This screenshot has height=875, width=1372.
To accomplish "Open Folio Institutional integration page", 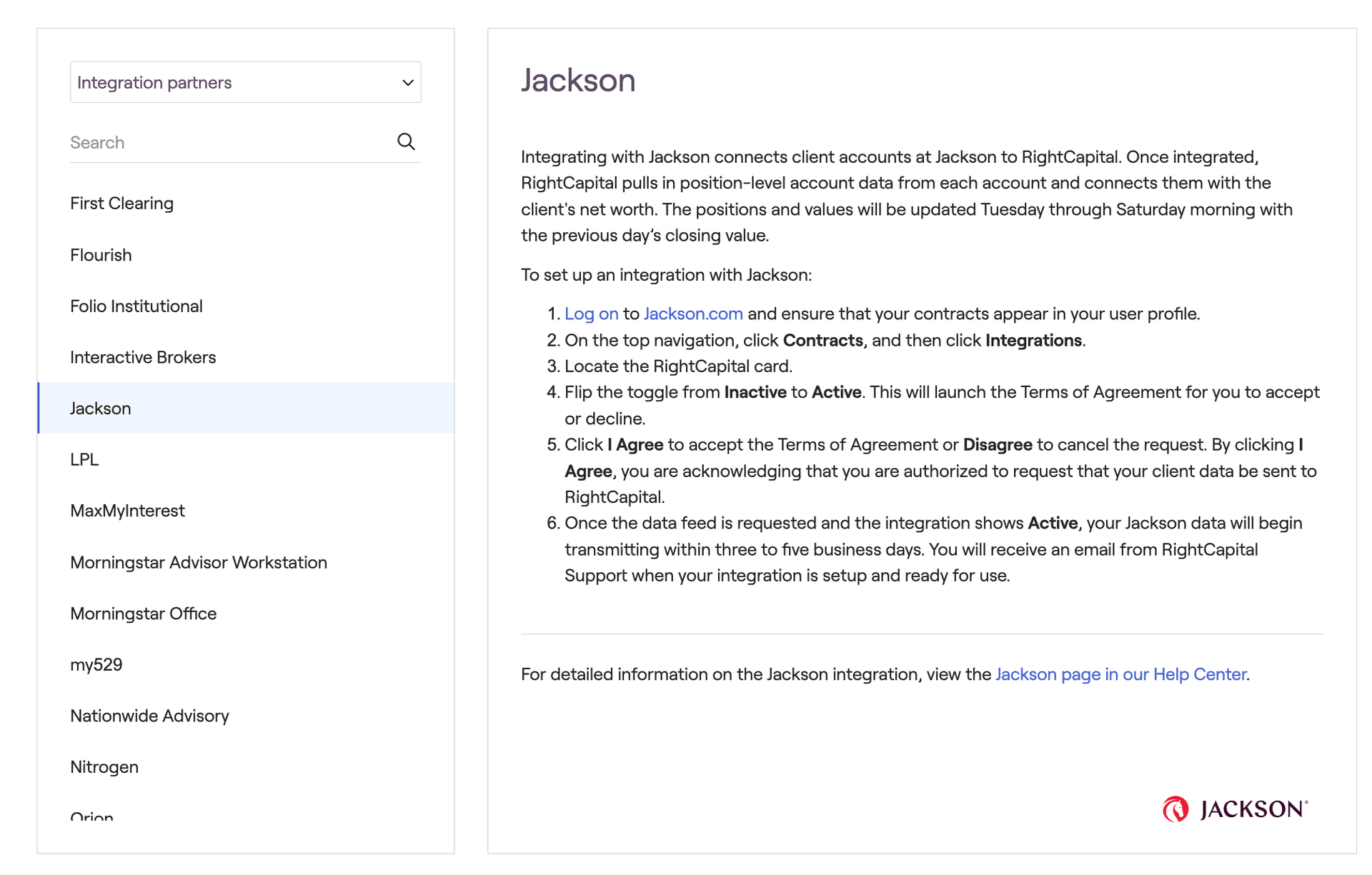I will [136, 306].
